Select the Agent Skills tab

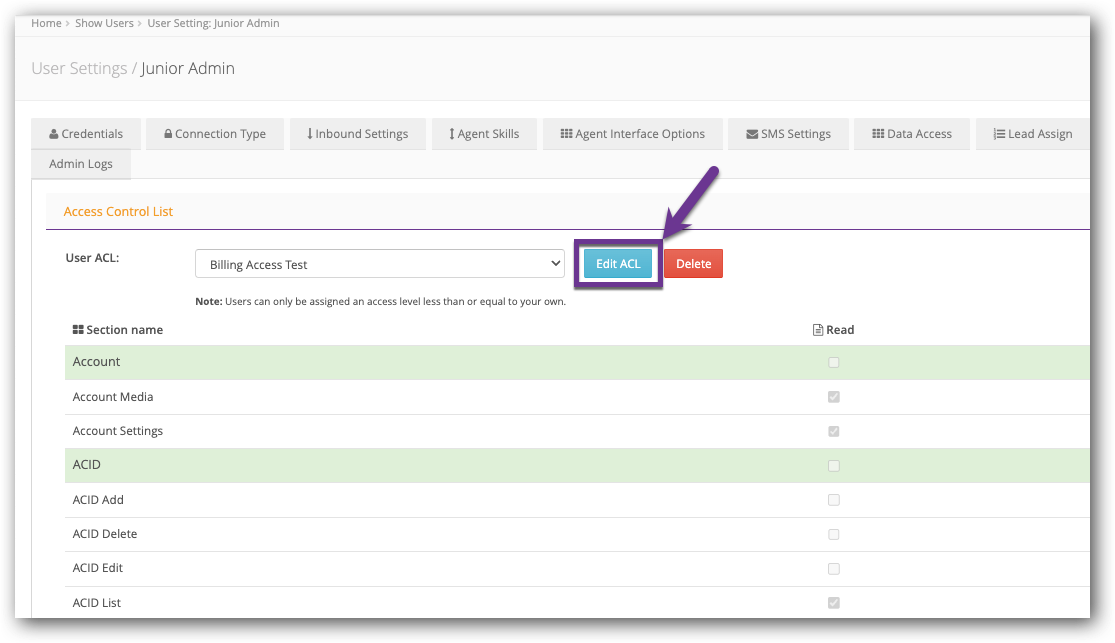pos(484,134)
